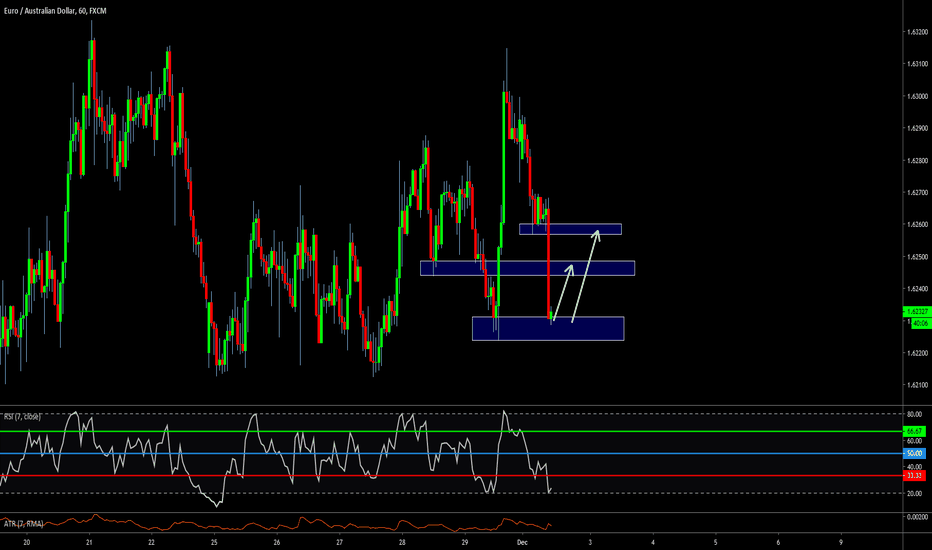Screen dimensions: 932x550
Task: Click the 9 date on time axis
Action: pyautogui.click(x=841, y=542)
